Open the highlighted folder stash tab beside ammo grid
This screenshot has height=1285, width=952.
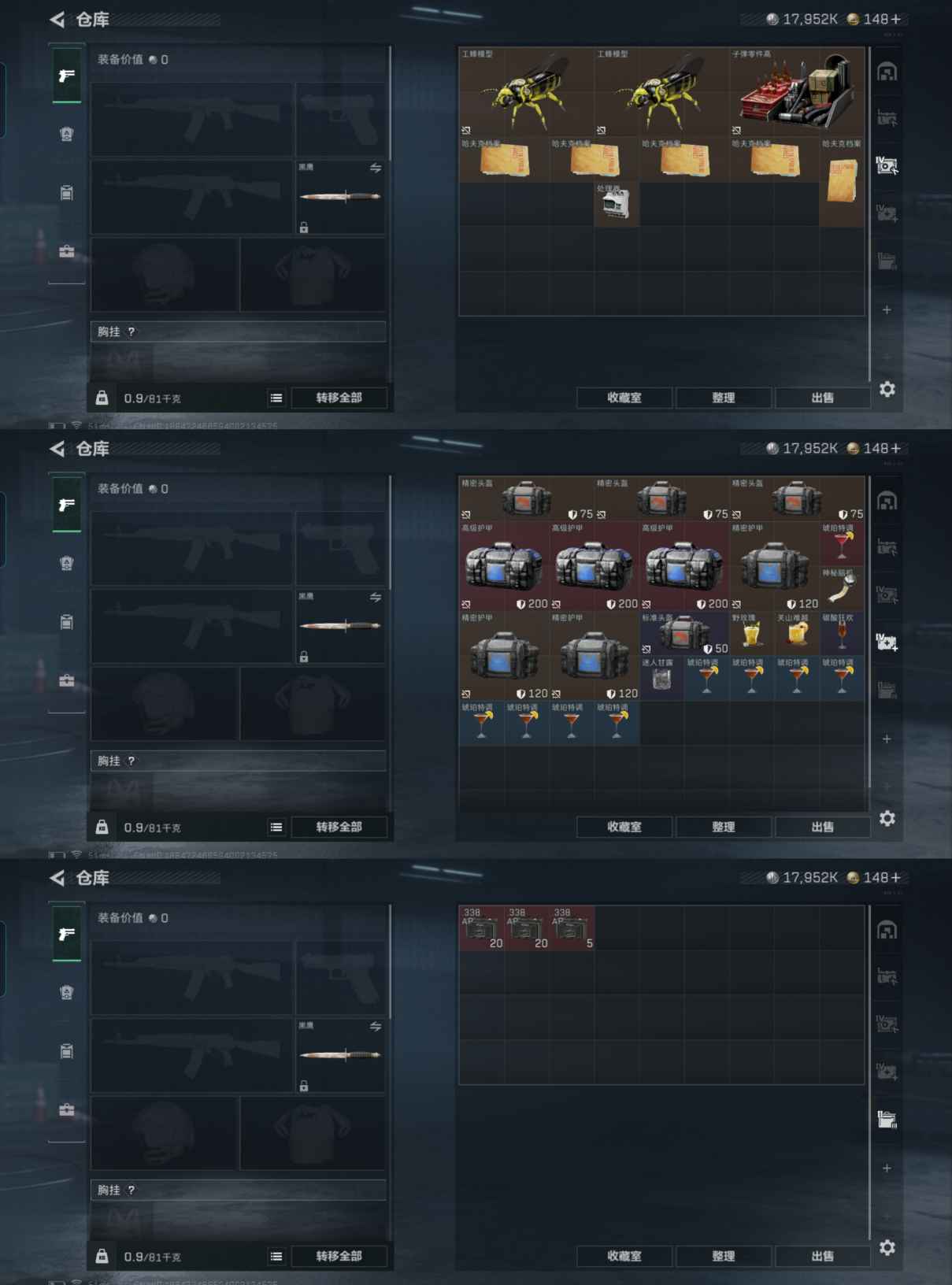click(887, 1119)
